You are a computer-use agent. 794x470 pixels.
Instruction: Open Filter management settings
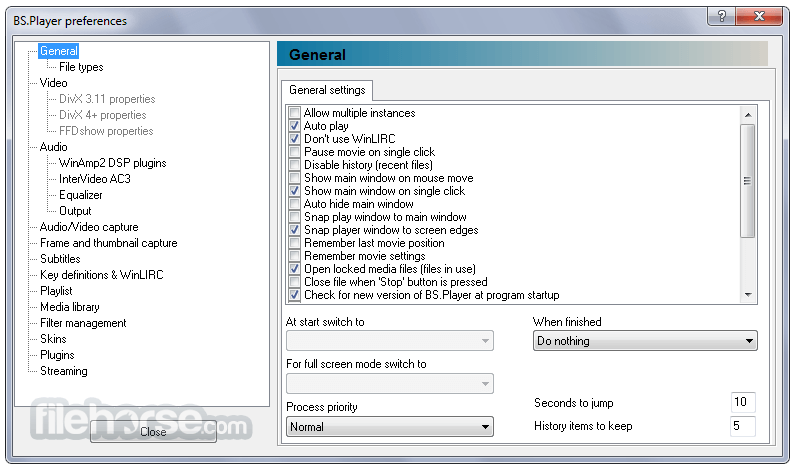(x=83, y=323)
